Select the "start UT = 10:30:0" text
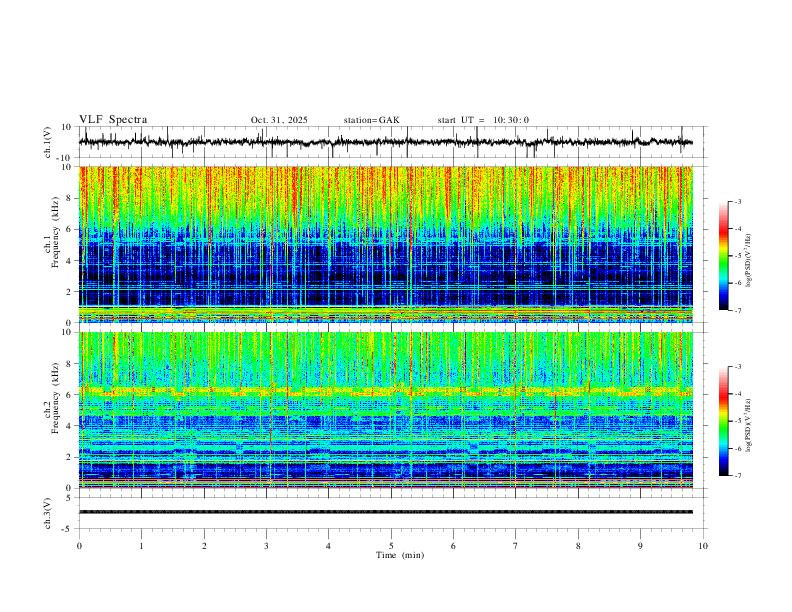The image size is (792, 612). pos(483,120)
